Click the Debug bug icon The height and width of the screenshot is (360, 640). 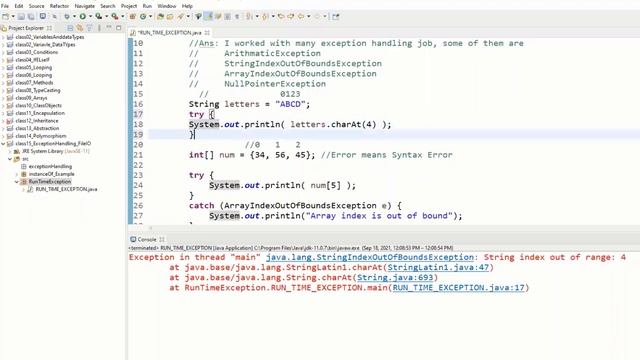coord(67,16)
